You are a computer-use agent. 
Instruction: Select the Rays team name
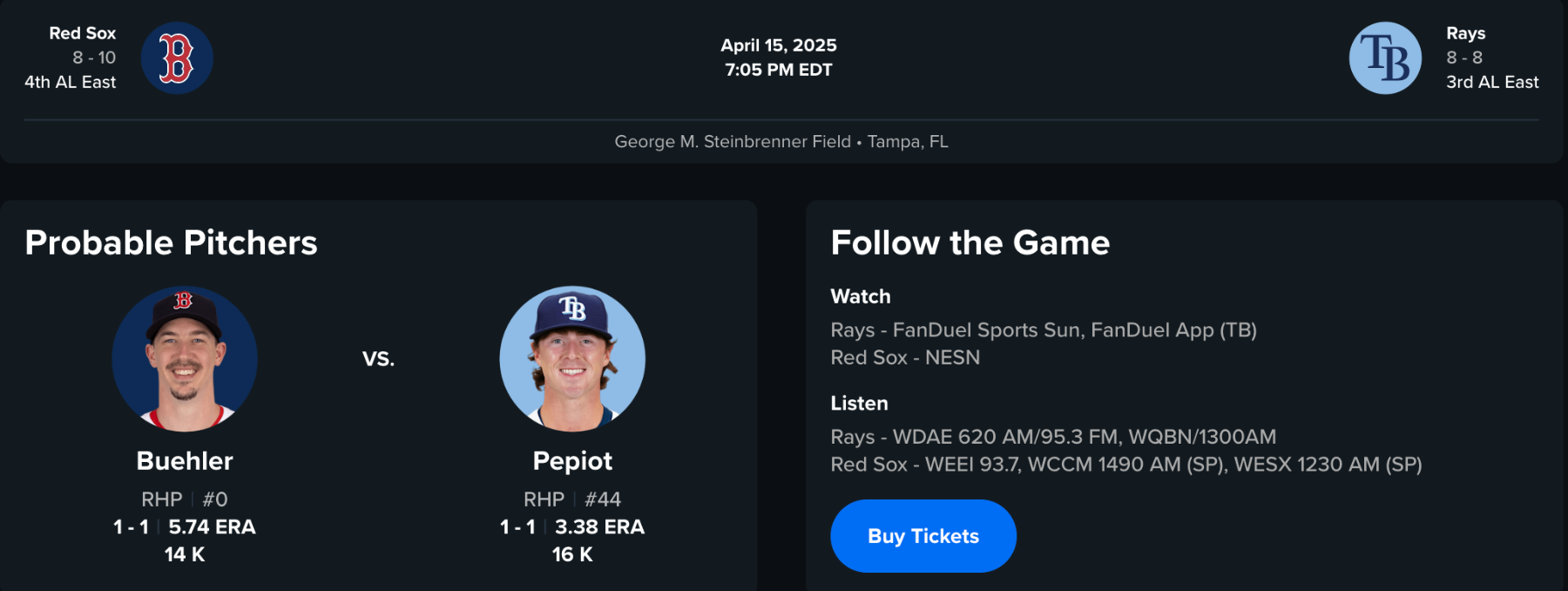(1465, 33)
